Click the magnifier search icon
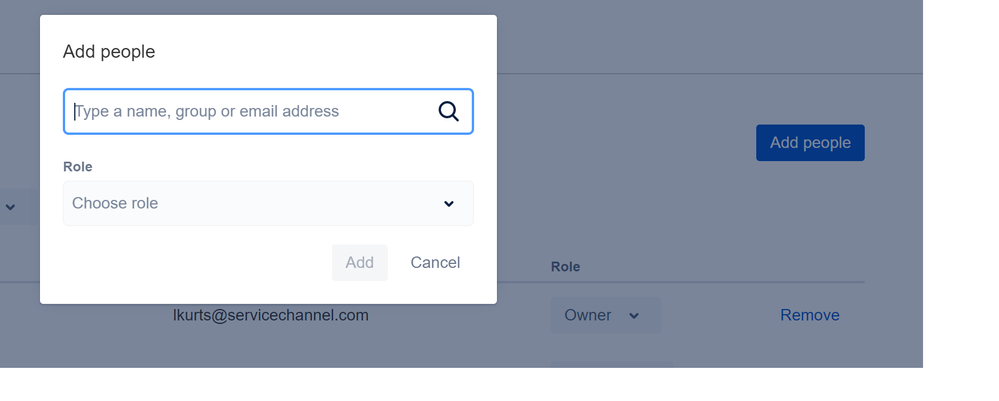 pos(449,112)
